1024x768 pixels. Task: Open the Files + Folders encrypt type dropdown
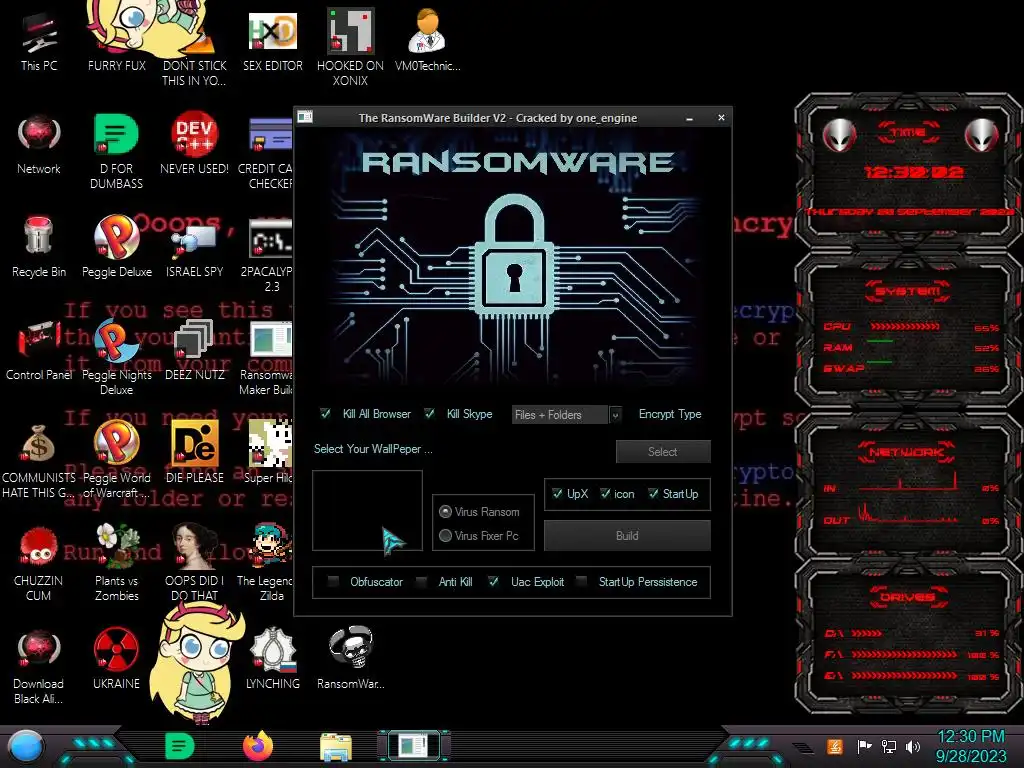click(566, 415)
